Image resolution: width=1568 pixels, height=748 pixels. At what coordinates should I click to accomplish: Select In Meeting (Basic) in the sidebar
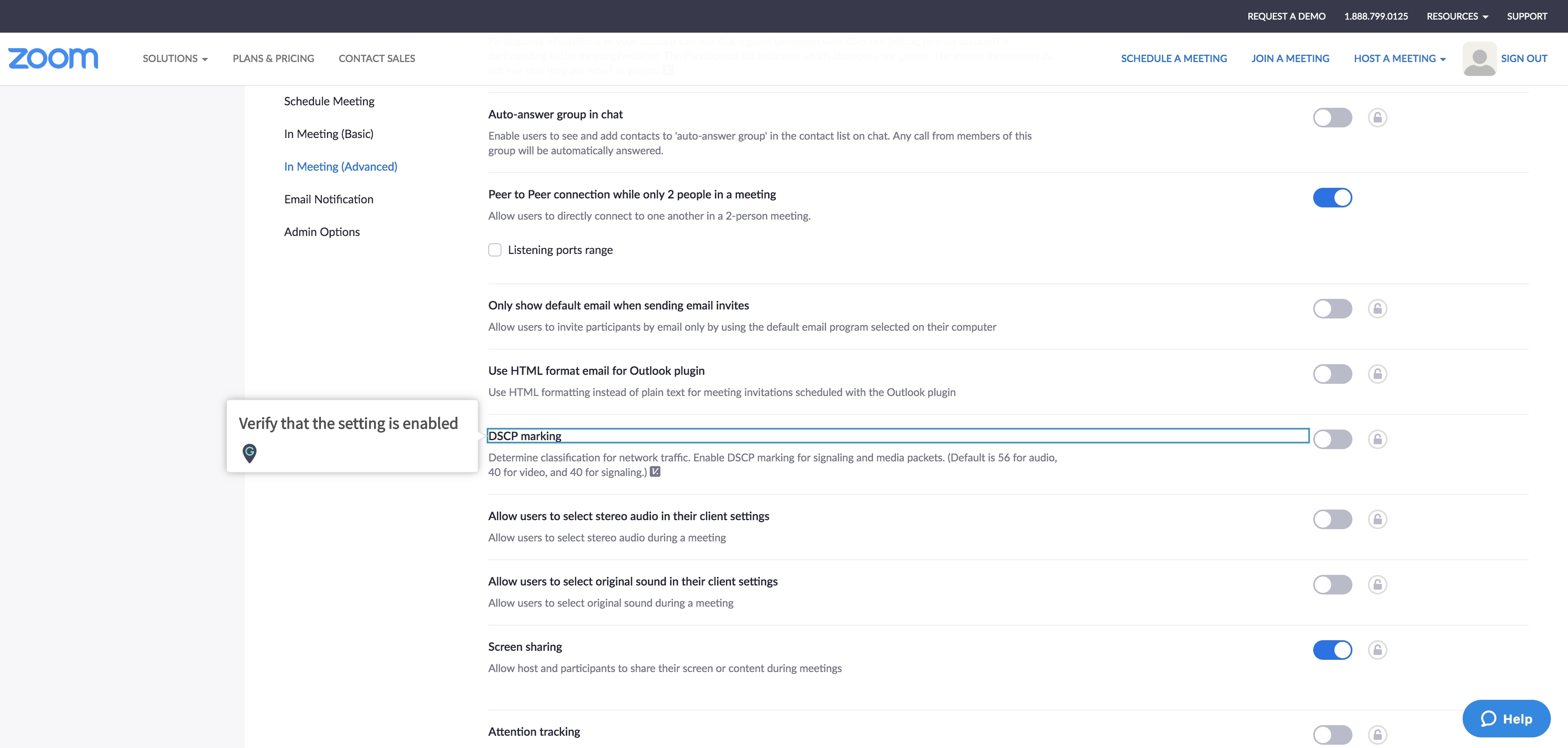[x=329, y=133]
